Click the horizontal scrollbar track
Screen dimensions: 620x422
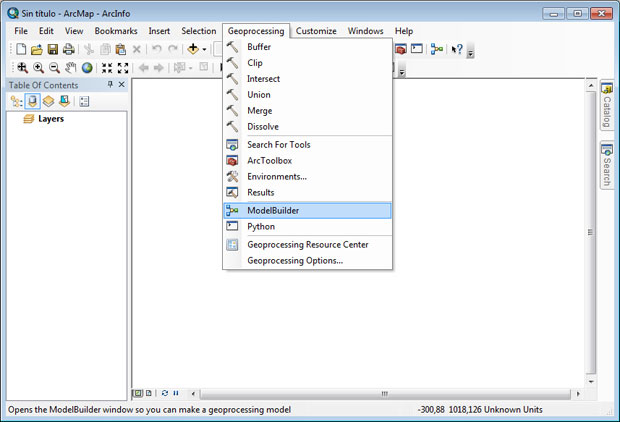click(386, 394)
